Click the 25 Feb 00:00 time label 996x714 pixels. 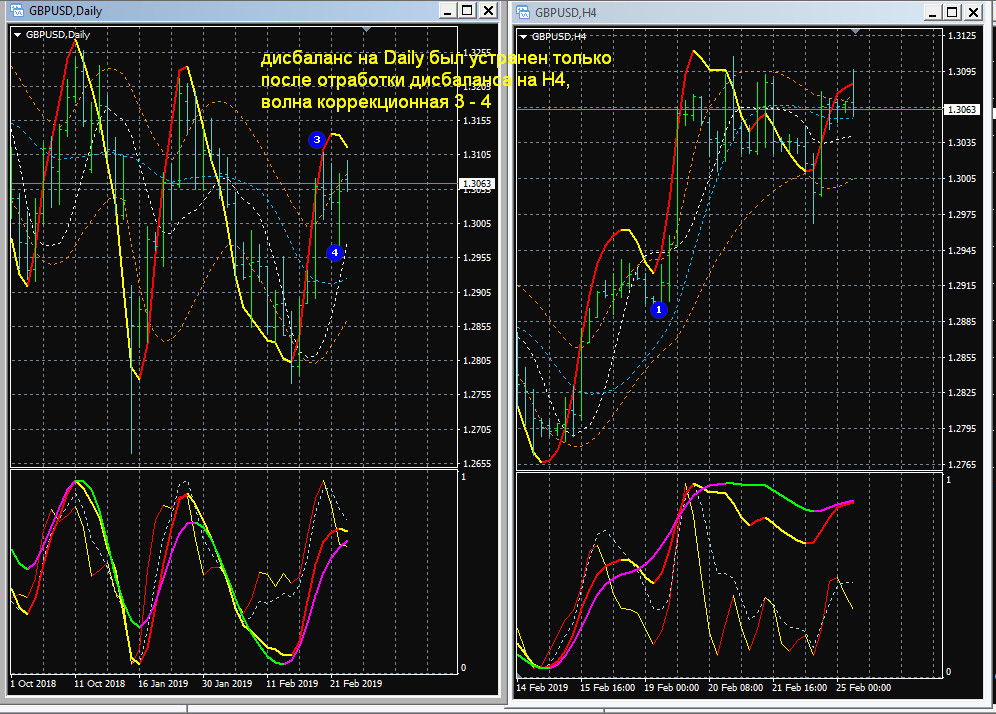coord(863,687)
